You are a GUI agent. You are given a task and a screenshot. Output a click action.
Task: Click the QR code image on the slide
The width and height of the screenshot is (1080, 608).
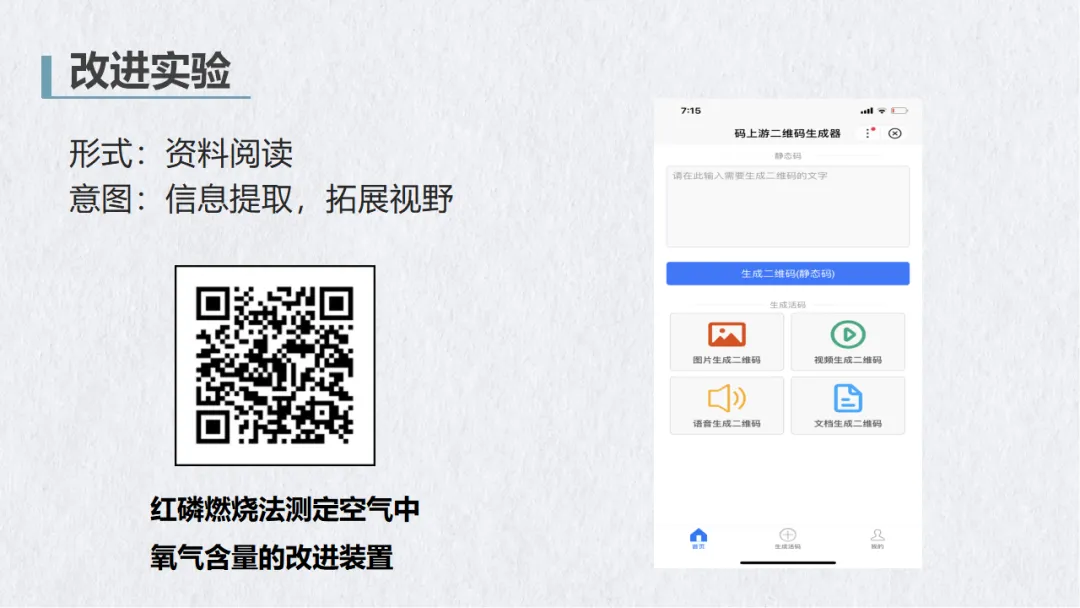[x=275, y=365]
